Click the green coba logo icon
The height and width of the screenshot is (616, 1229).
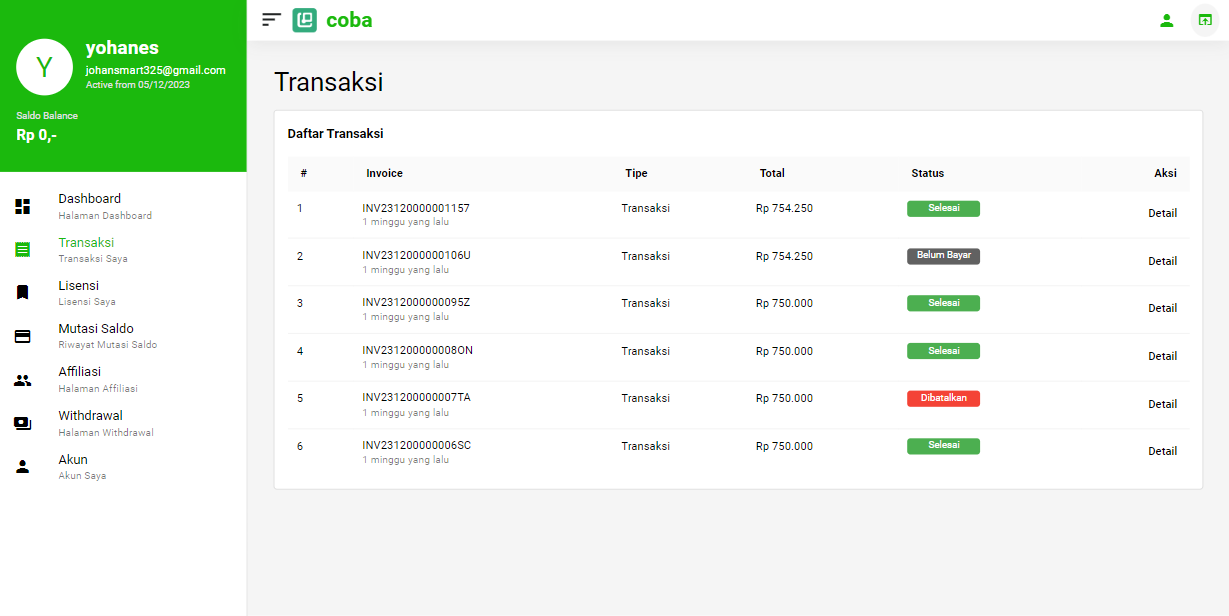(x=305, y=20)
